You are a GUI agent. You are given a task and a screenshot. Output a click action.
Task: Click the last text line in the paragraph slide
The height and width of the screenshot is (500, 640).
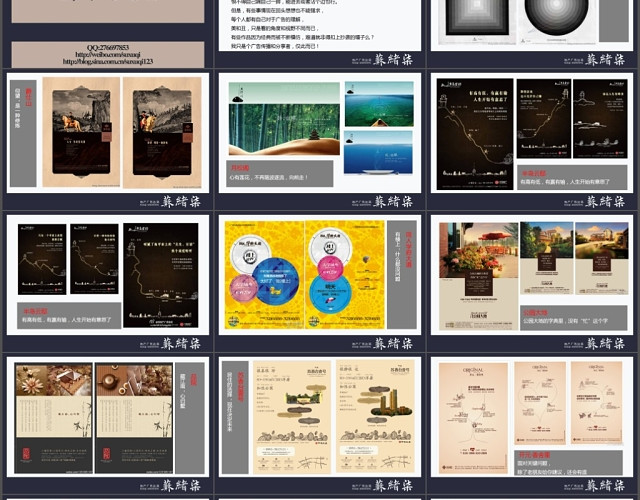[x=275, y=47]
